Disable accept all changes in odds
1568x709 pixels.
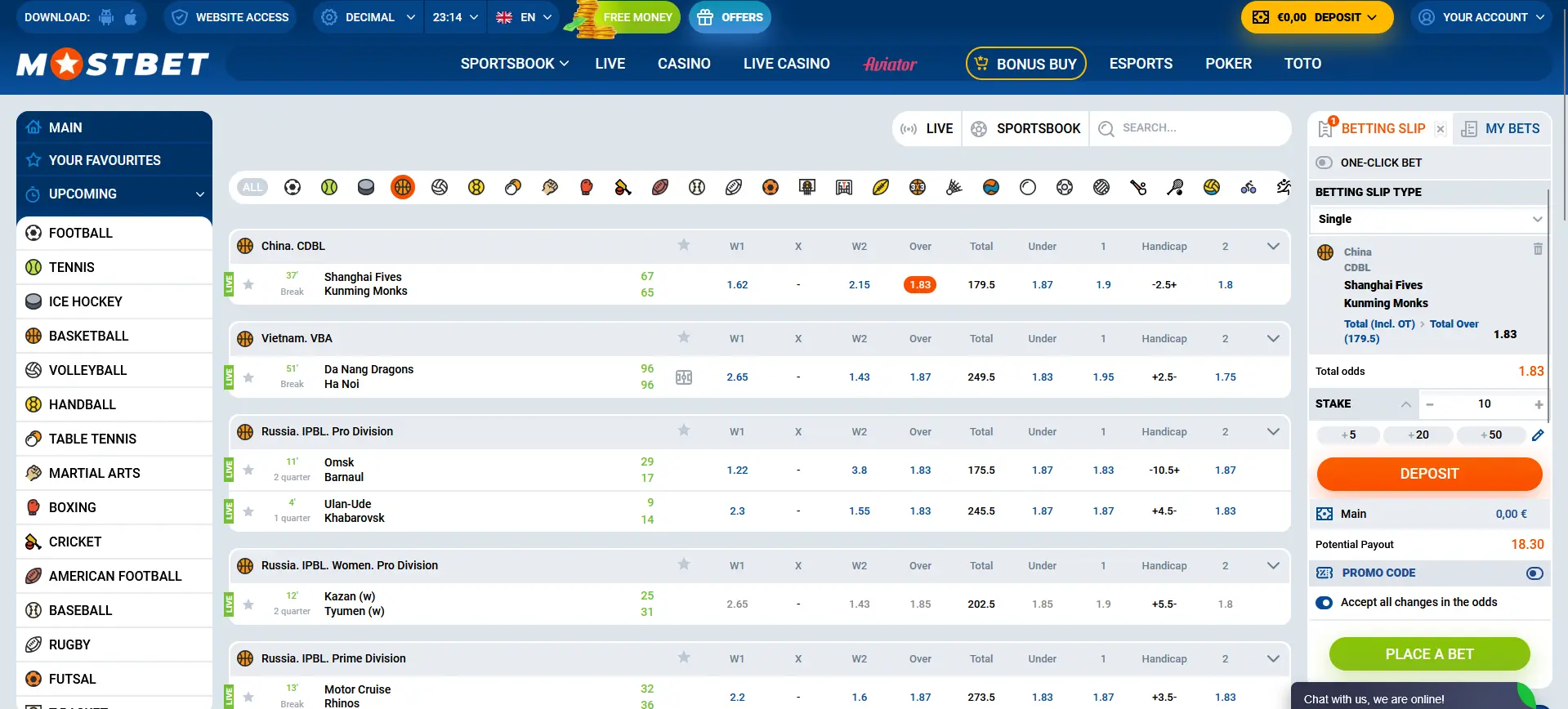(x=1325, y=603)
